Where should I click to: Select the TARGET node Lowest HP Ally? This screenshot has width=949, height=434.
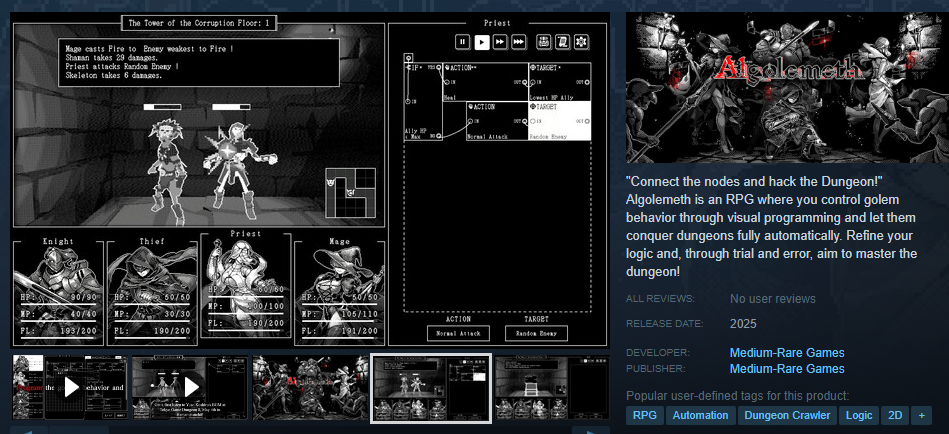(x=560, y=82)
